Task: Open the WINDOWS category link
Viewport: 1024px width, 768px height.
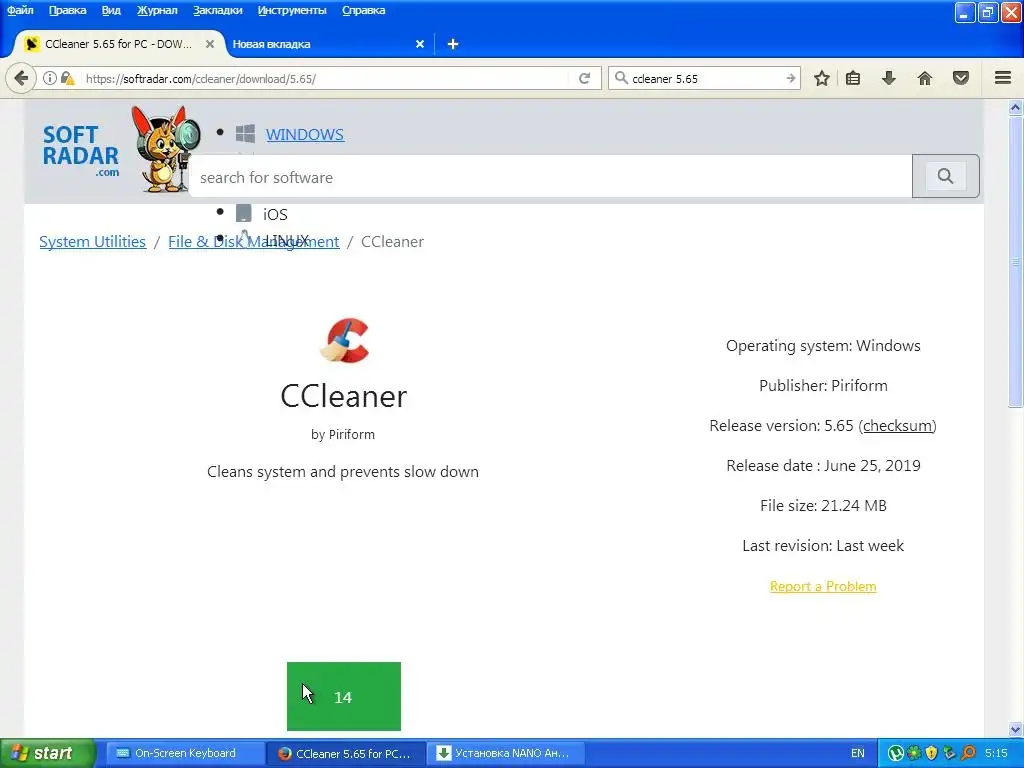Action: point(305,135)
